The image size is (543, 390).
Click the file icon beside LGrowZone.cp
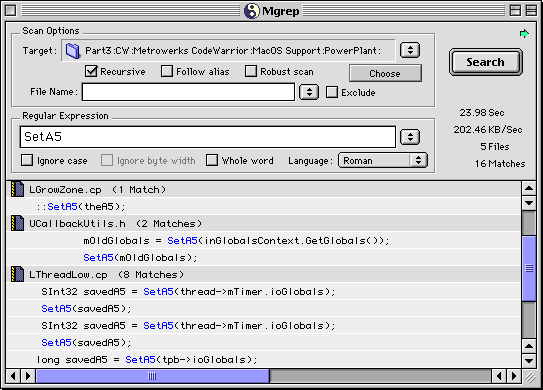click(17, 189)
